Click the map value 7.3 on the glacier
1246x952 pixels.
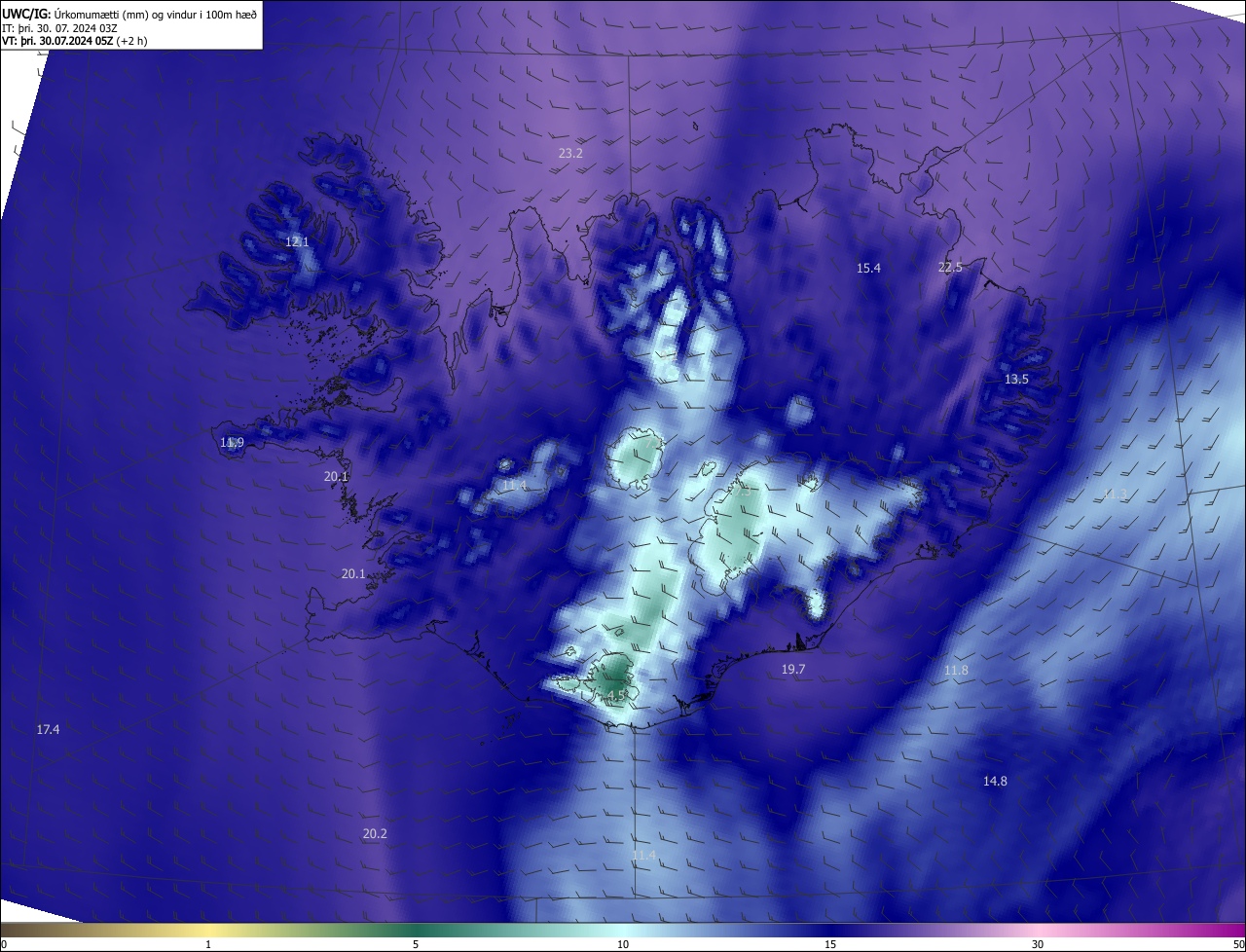(x=743, y=493)
